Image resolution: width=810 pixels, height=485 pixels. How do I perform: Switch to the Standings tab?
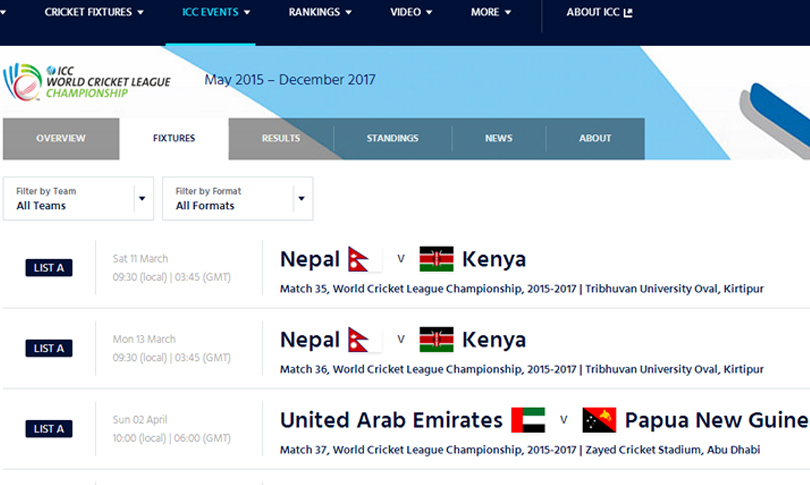coord(393,138)
